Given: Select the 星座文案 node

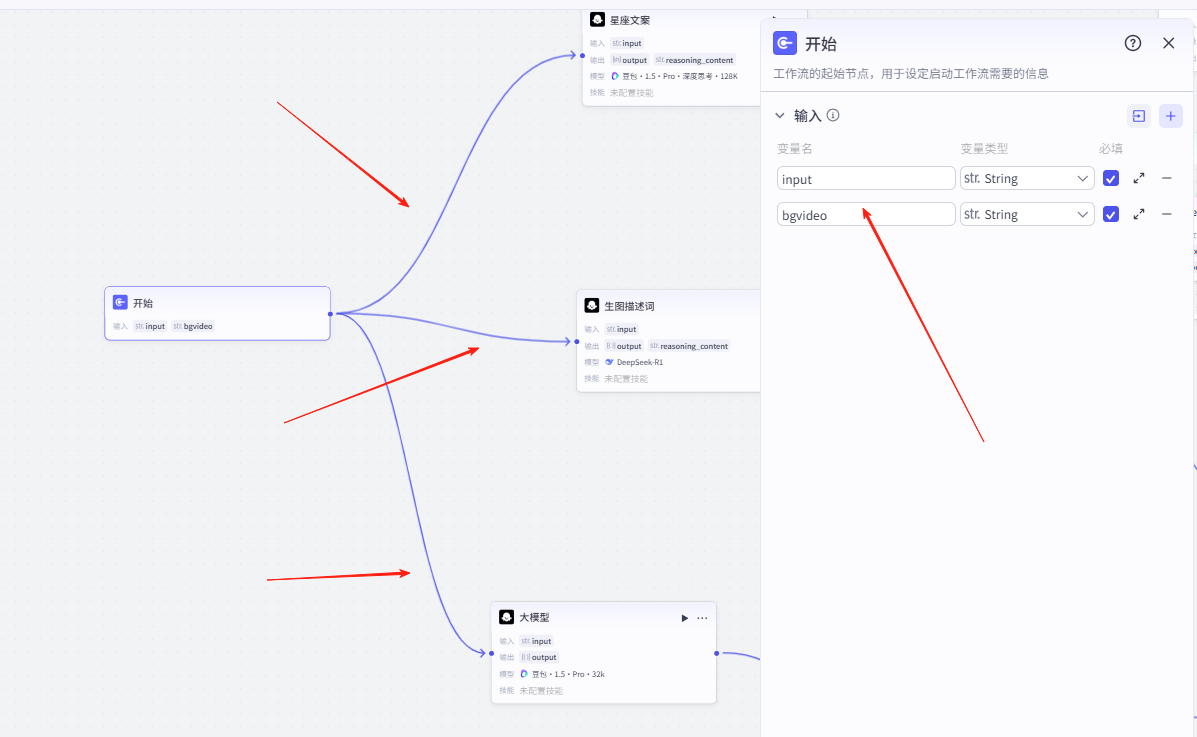Looking at the screenshot, I should coord(670,20).
